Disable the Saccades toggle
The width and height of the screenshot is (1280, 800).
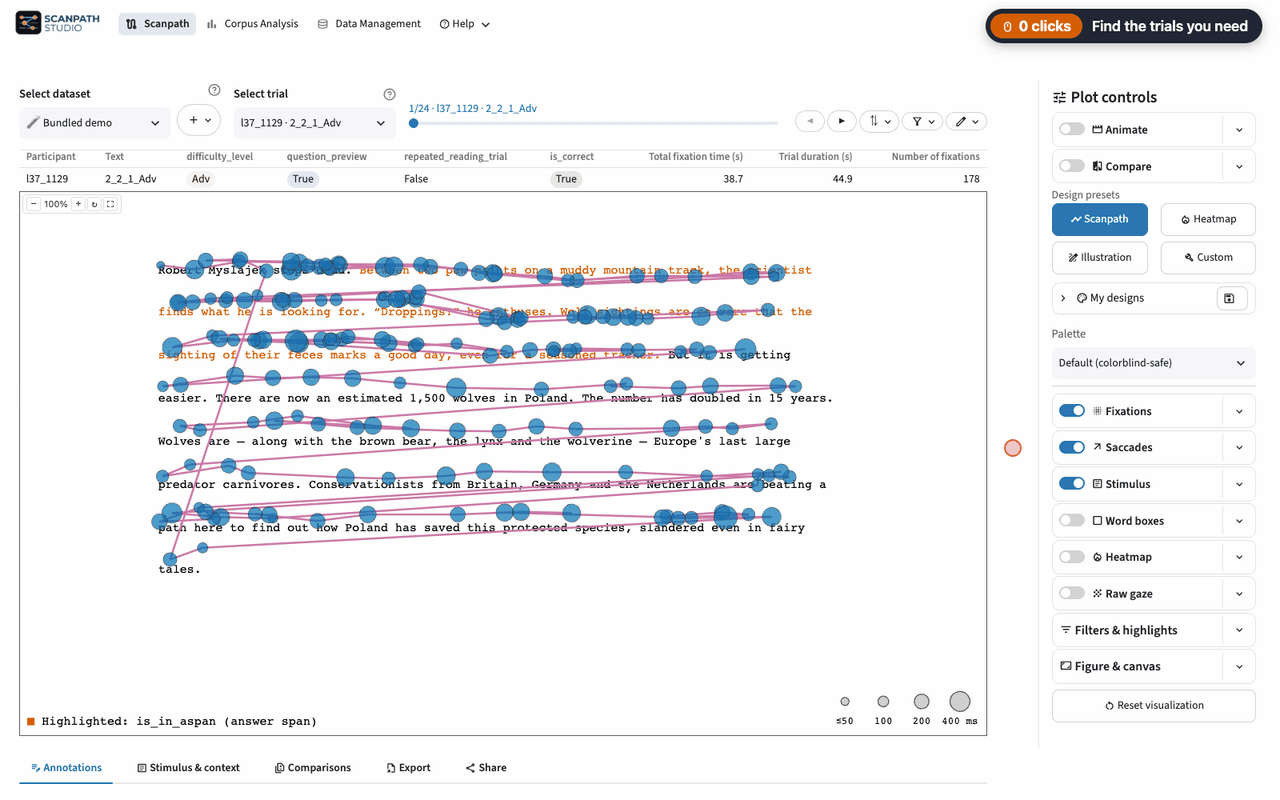pos(1072,447)
